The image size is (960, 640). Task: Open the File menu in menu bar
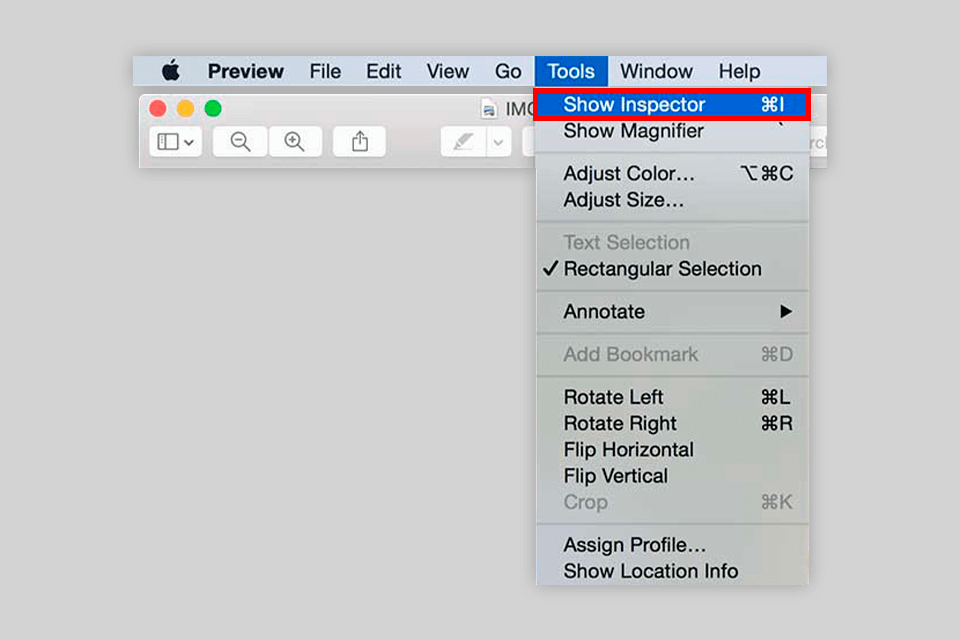click(325, 71)
